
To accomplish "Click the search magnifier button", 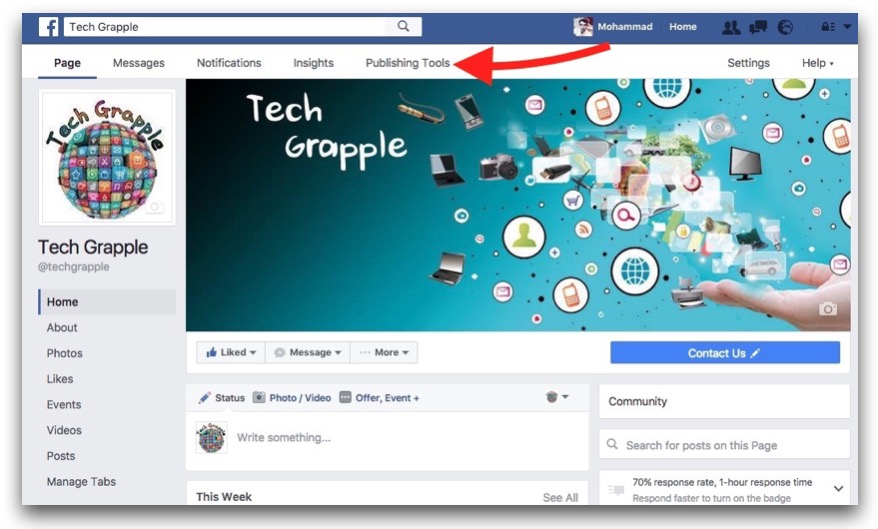I will [403, 26].
